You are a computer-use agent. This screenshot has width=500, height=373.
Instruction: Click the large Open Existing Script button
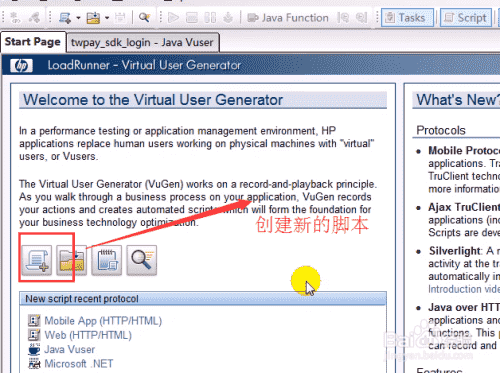click(x=72, y=260)
